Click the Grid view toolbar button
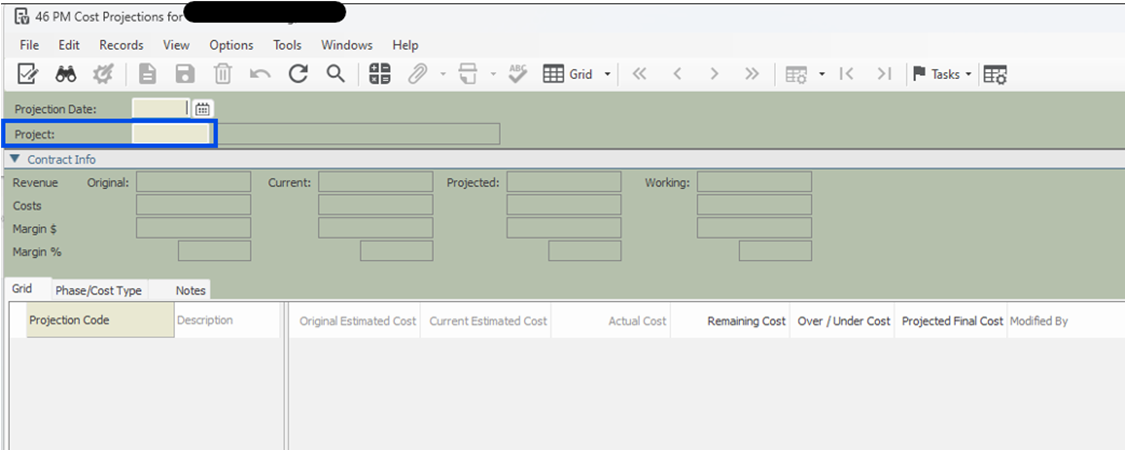This screenshot has height=450, width=1125. [x=568, y=74]
